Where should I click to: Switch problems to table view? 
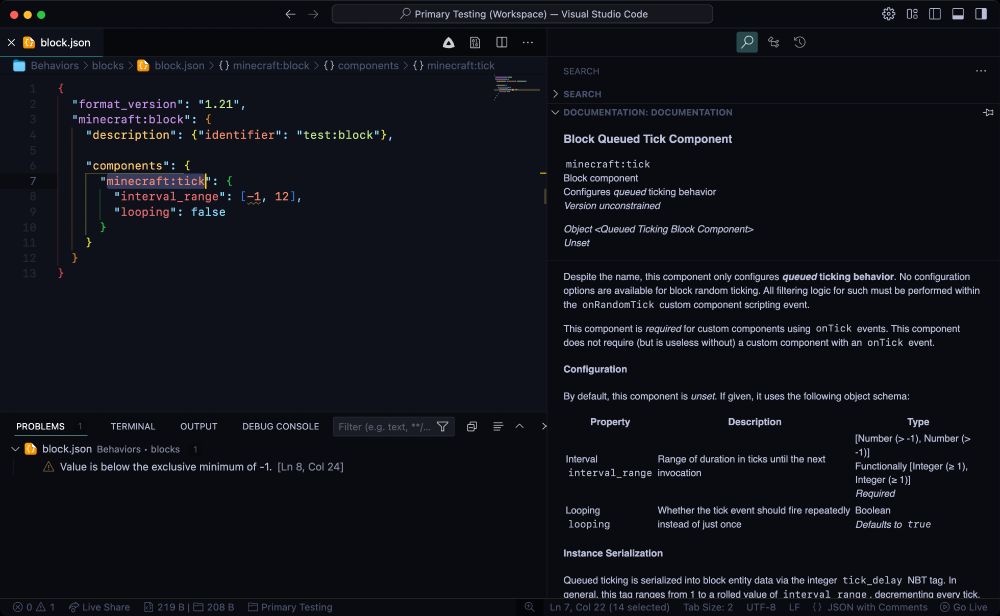pos(498,427)
